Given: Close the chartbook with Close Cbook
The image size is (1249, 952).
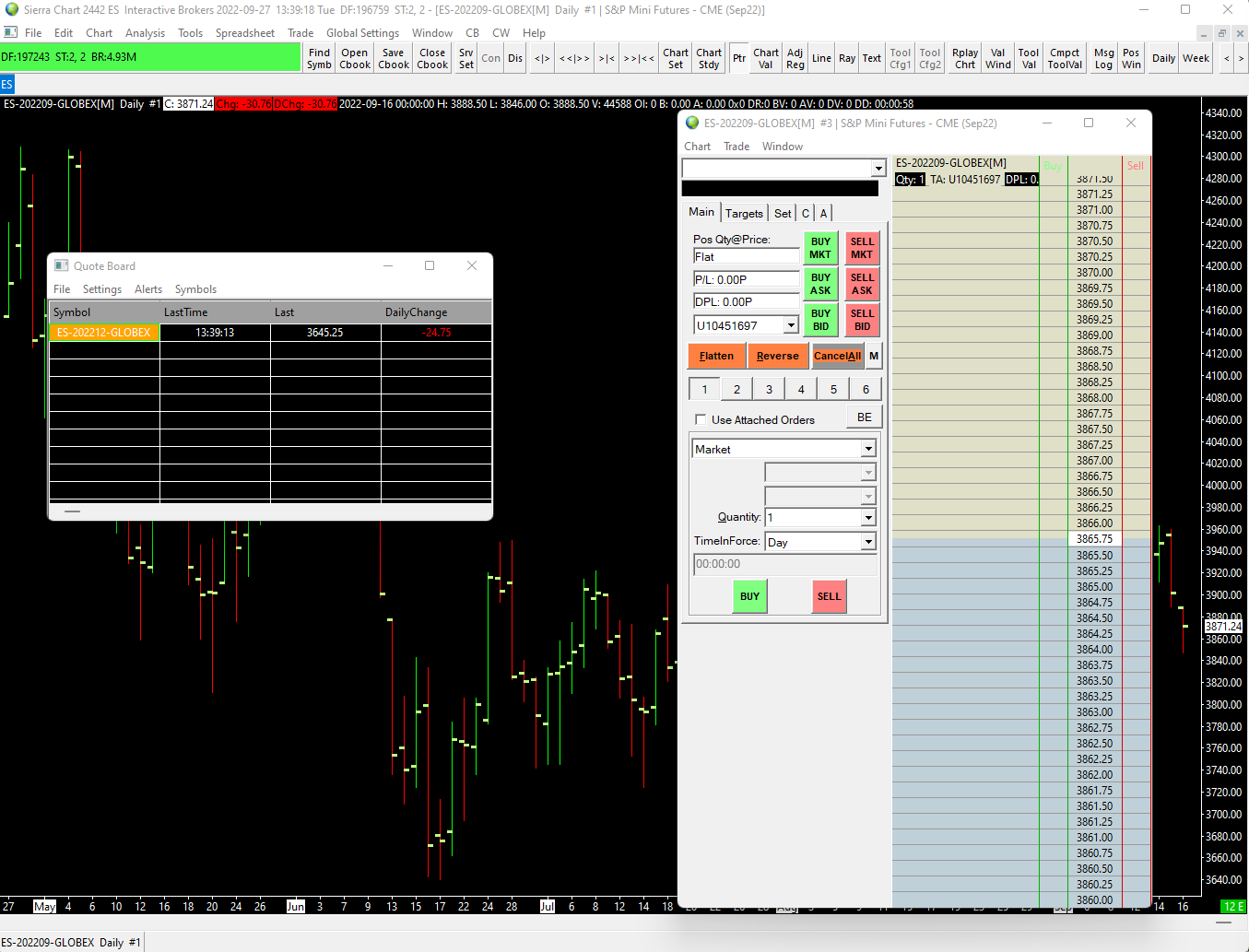Looking at the screenshot, I should coord(432,58).
